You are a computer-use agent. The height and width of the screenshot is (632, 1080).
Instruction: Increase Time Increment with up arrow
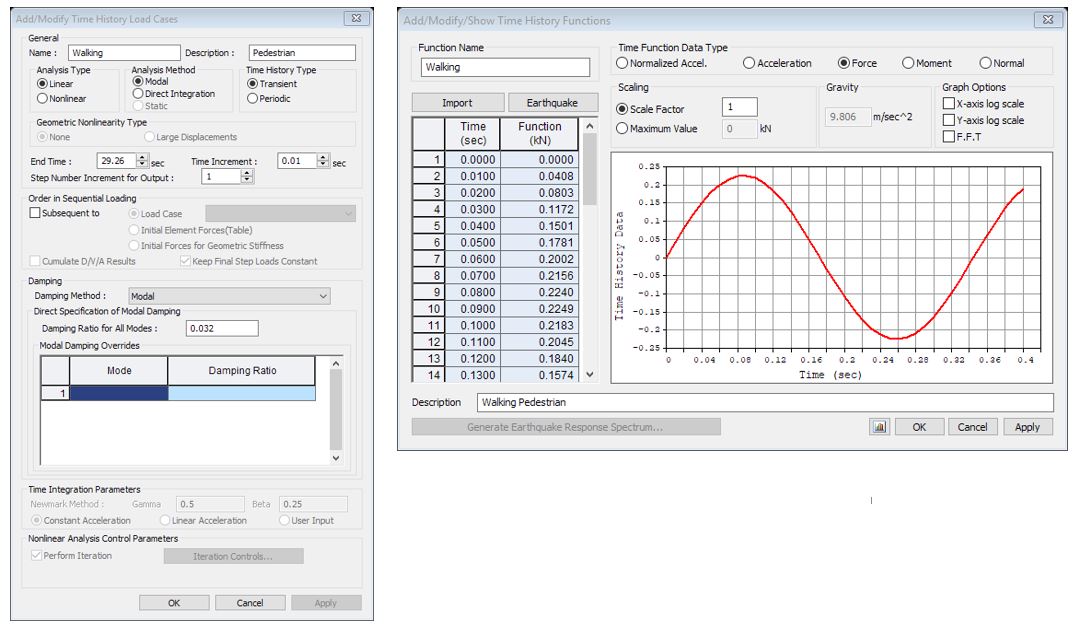click(x=323, y=157)
